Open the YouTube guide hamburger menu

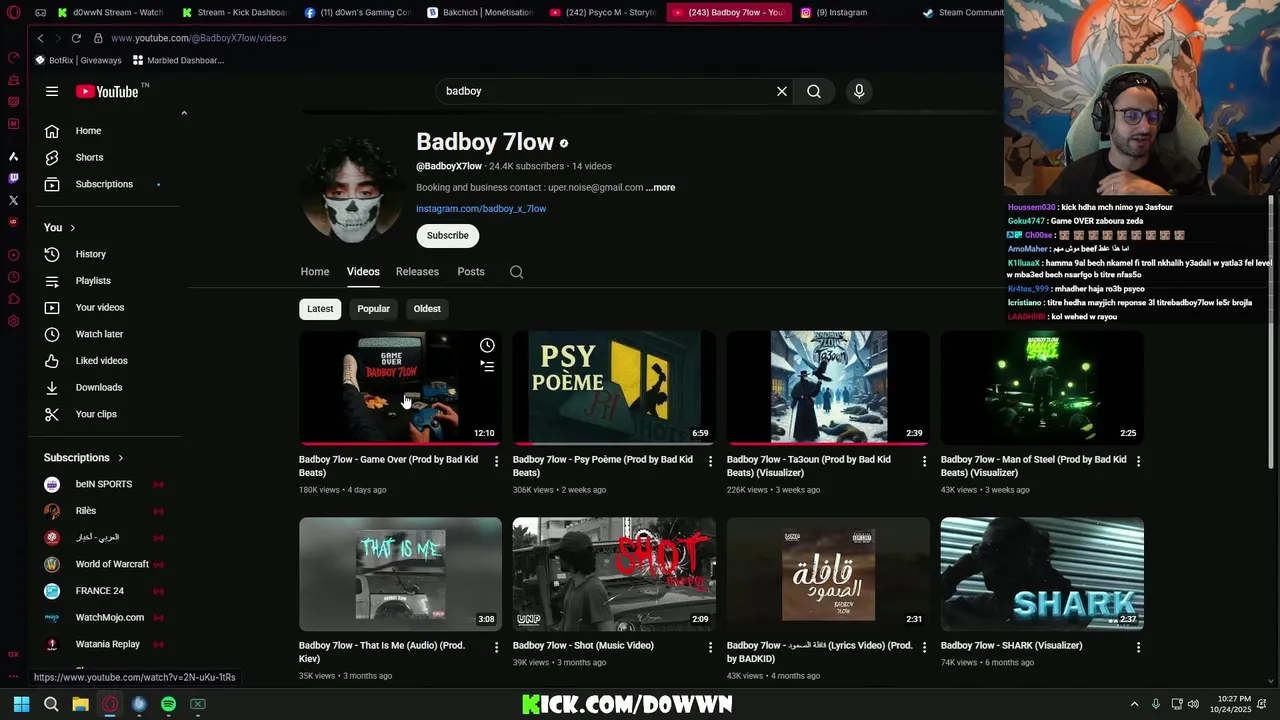click(x=52, y=91)
